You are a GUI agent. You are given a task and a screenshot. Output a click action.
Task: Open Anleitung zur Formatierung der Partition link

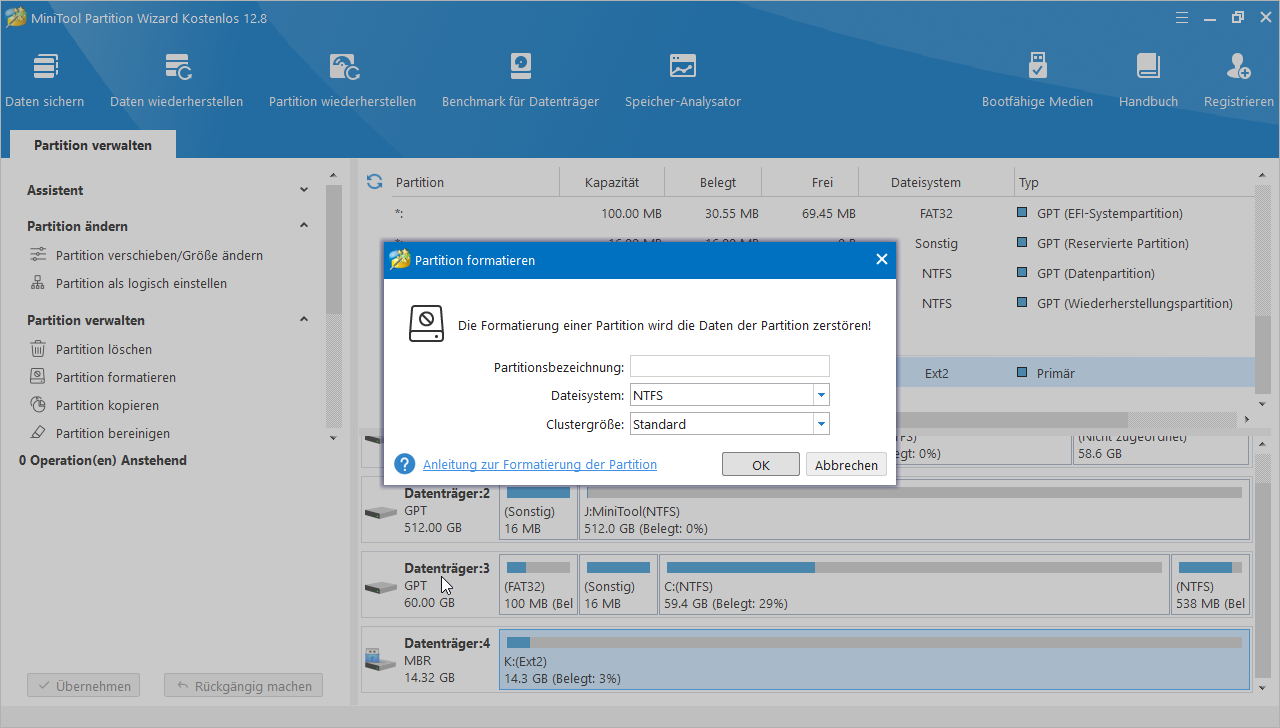click(x=540, y=464)
